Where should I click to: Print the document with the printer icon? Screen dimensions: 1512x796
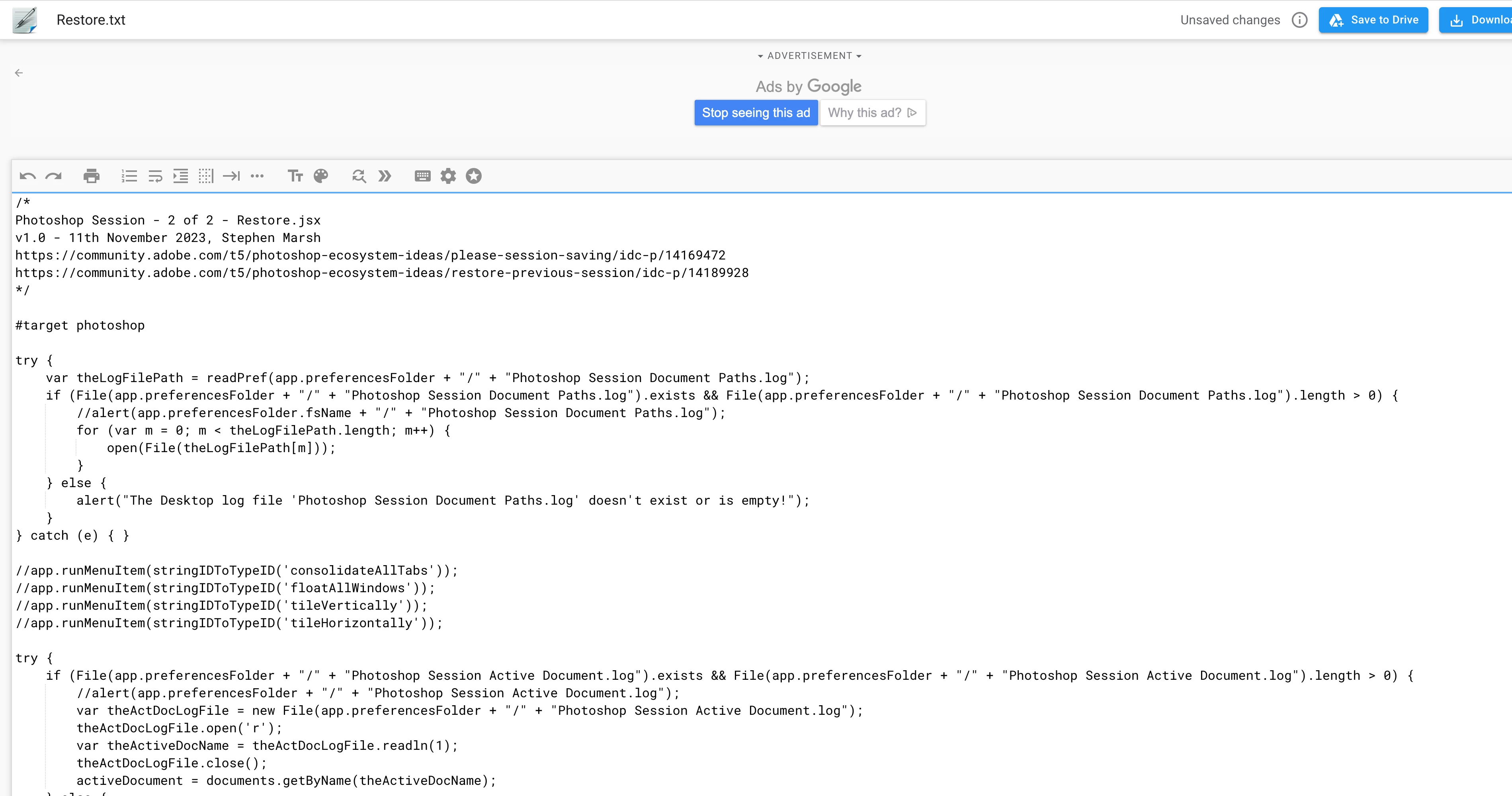coord(92,176)
